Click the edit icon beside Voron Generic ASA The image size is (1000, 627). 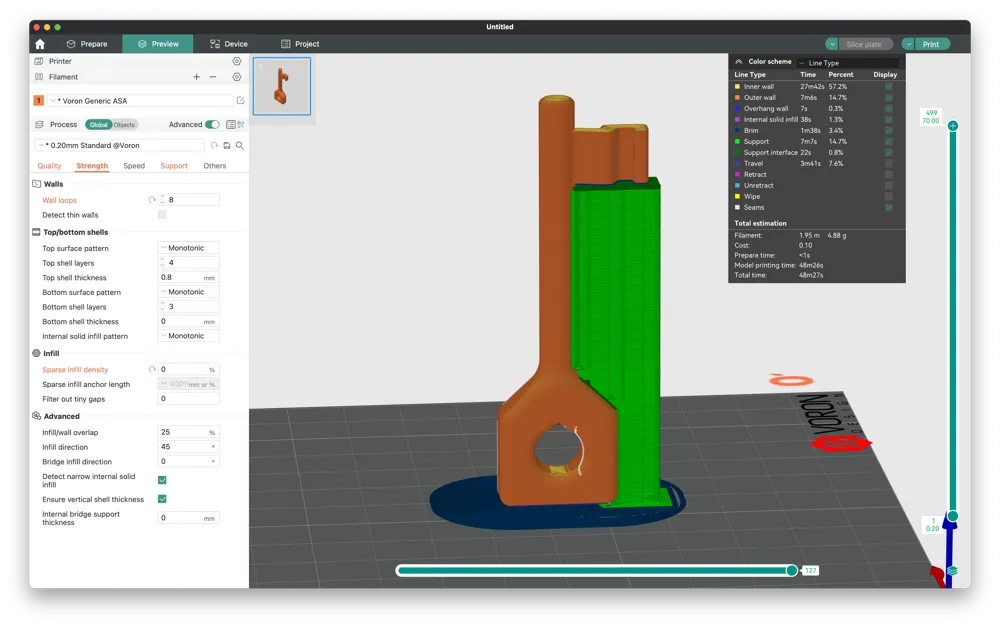click(x=241, y=101)
